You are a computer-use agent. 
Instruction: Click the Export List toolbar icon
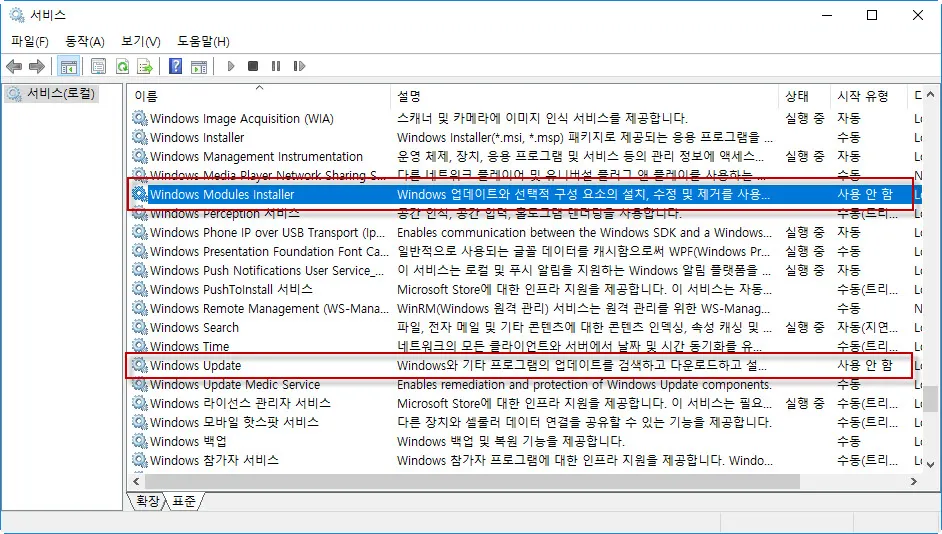pyautogui.click(x=145, y=67)
